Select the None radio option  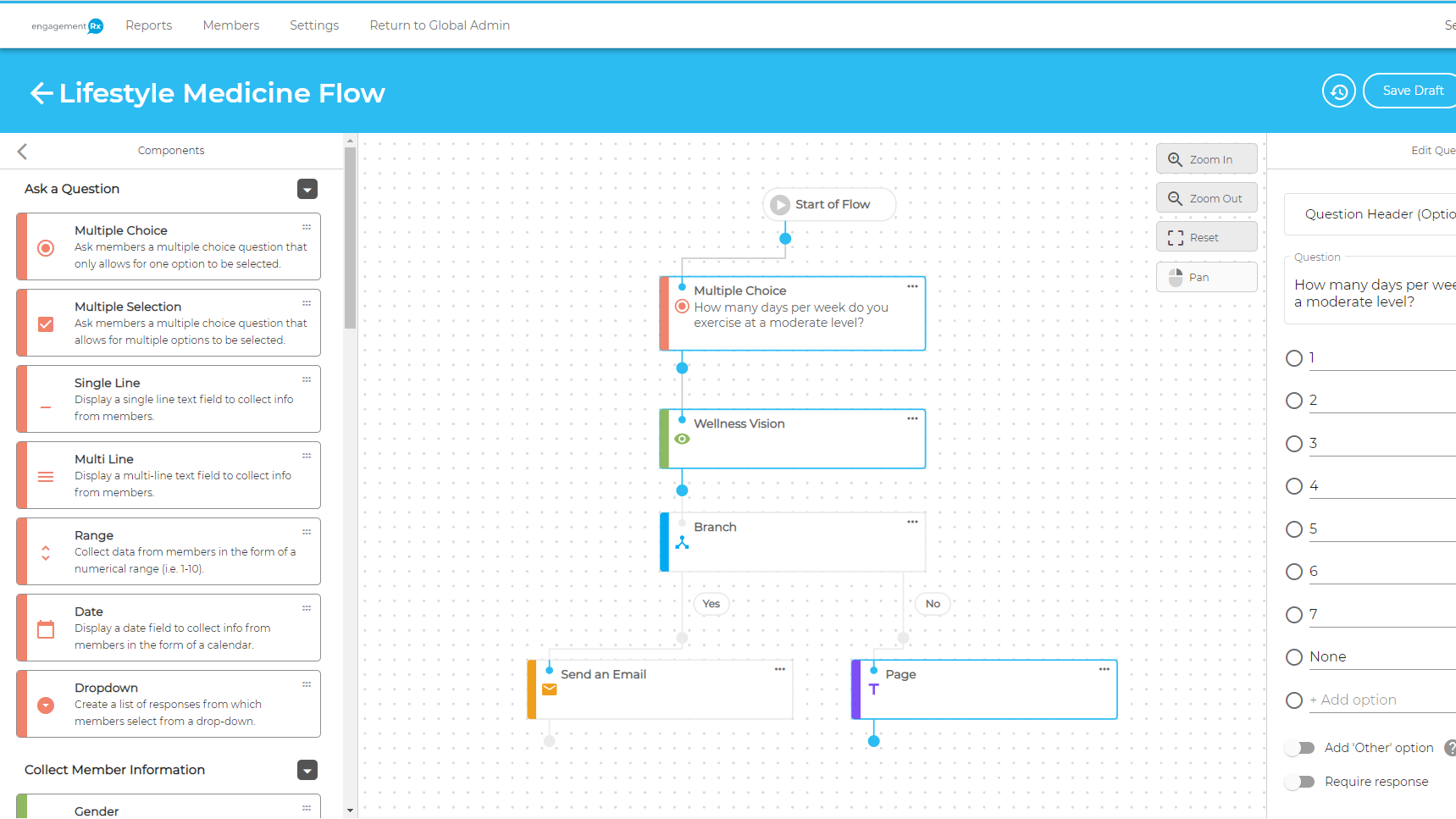coord(1294,656)
